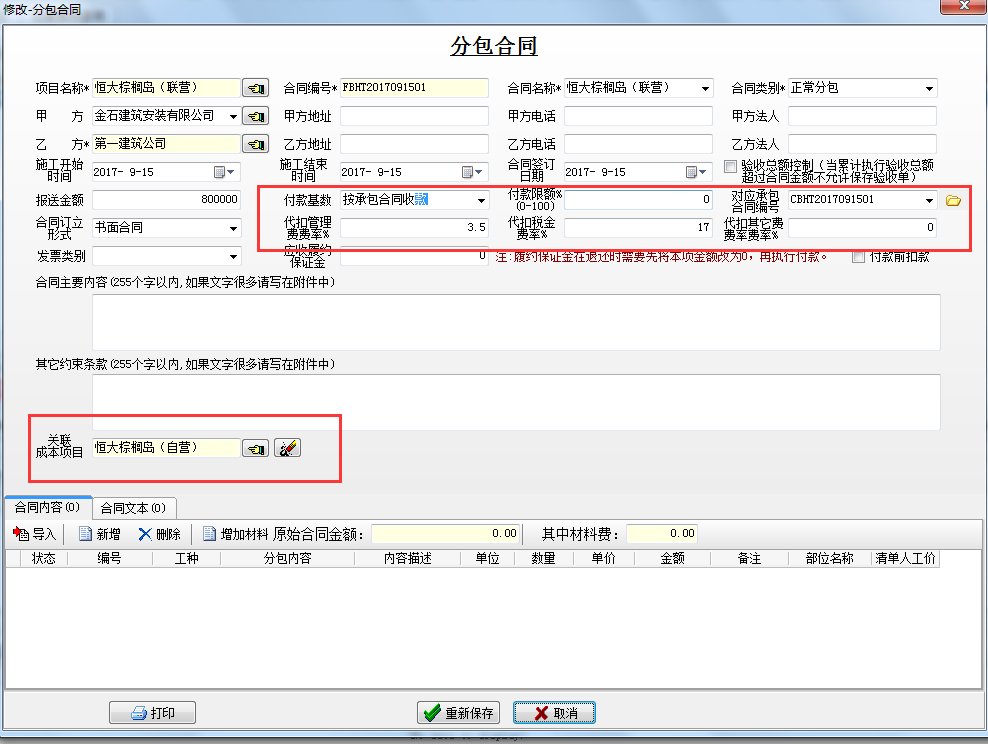988x744 pixels.
Task: Click the lookup icon beside 项目名称 field
Action: click(x=257, y=88)
